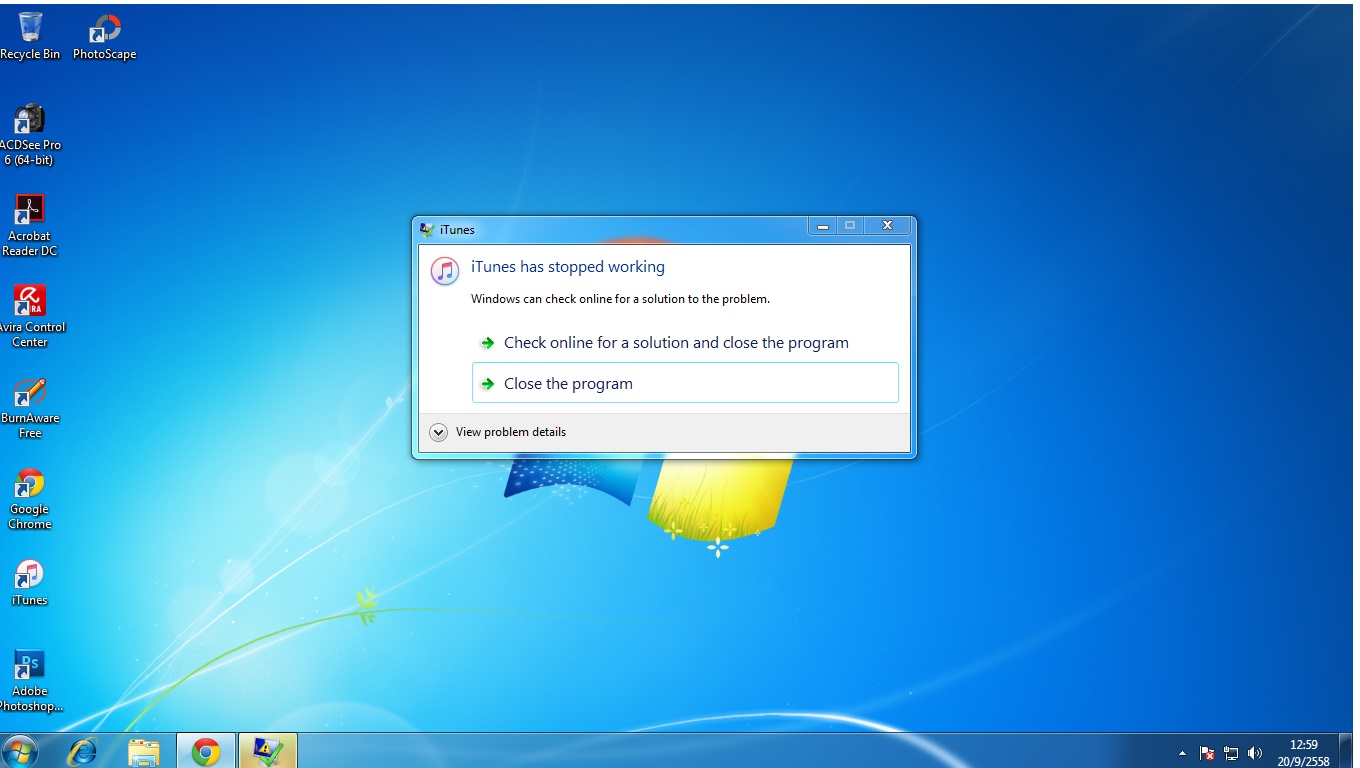
Task: Click the 'iTunes has stopped working' heading
Action: click(568, 267)
